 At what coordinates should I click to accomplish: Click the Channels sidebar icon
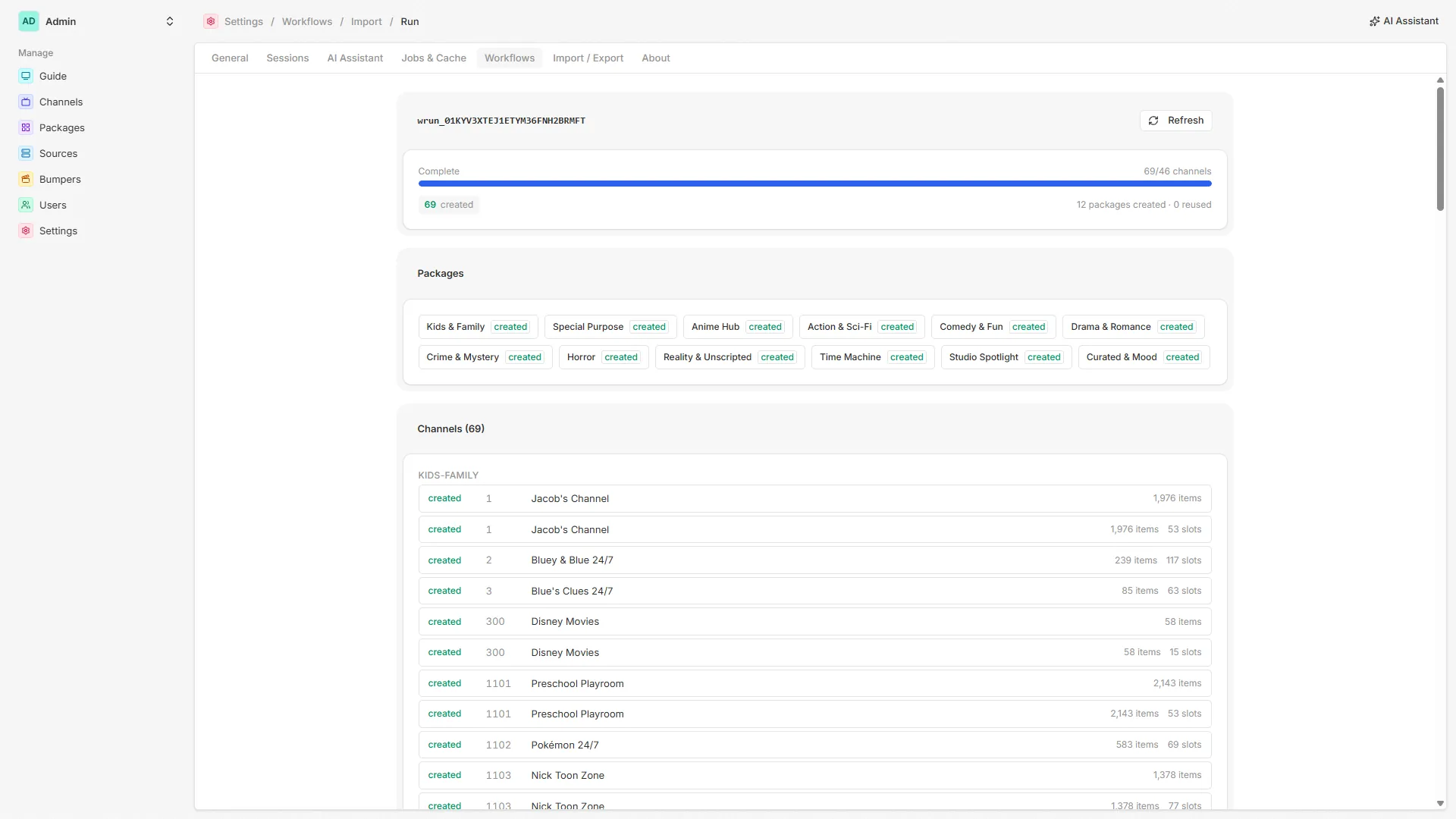26,102
